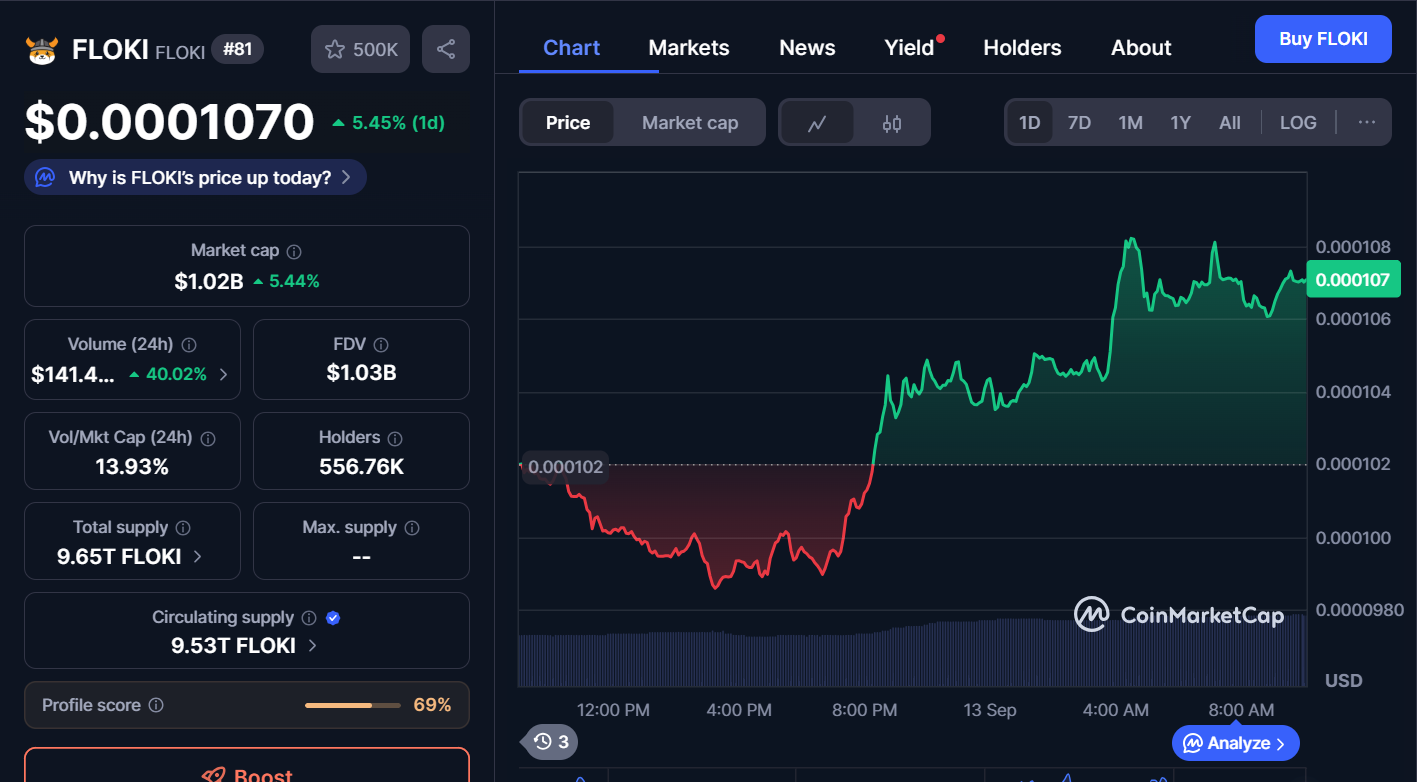1417x782 pixels.
Task: Open FDV info icon
Action: tap(381, 345)
